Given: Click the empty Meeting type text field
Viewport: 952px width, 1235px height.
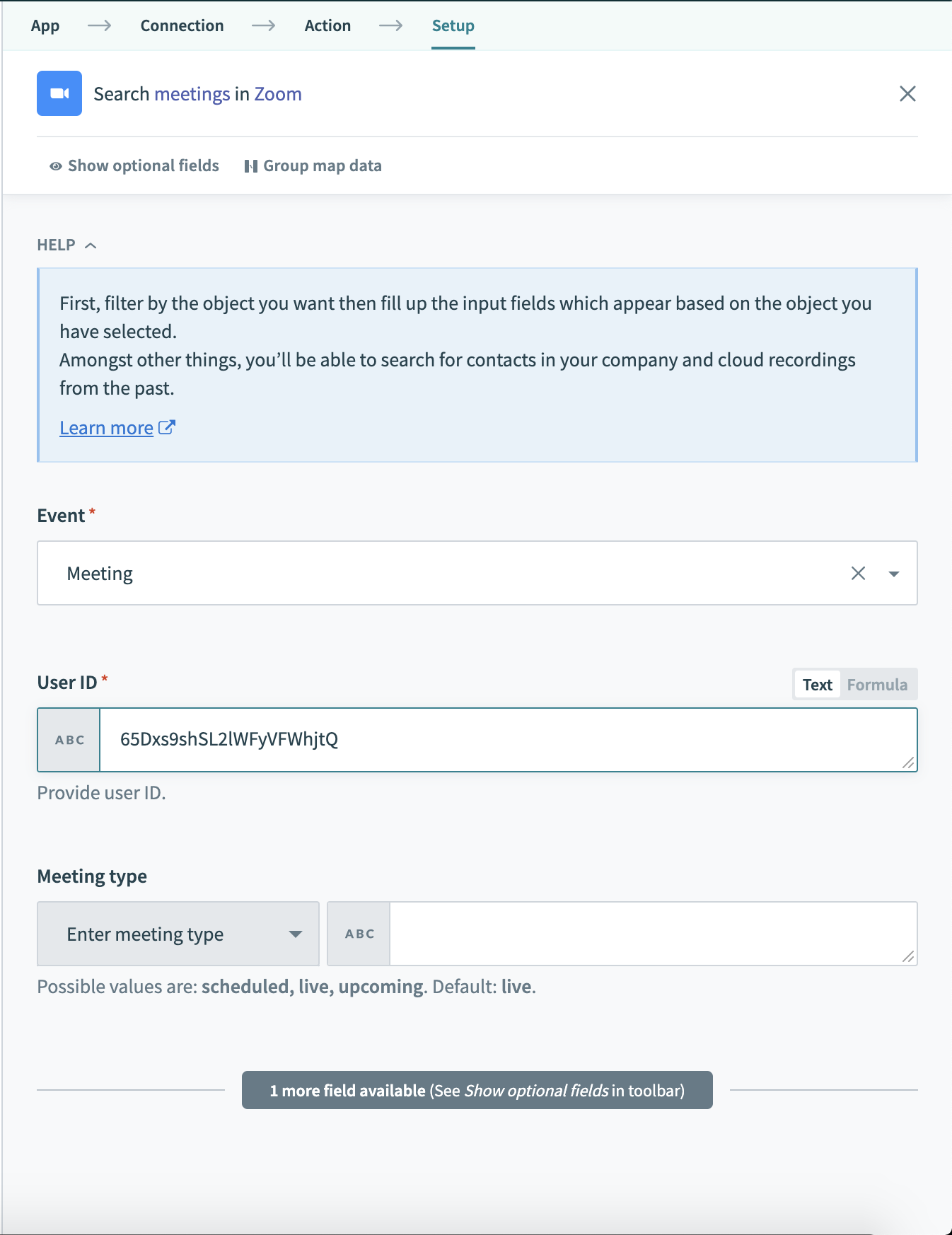Looking at the screenshot, I should point(651,934).
